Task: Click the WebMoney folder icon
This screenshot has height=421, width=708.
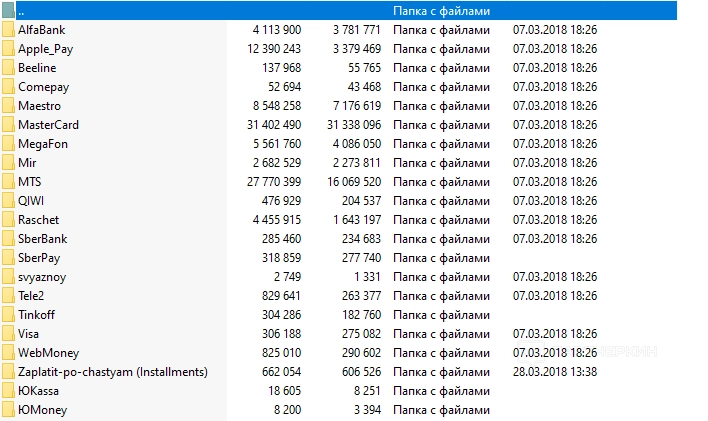Action: (8, 352)
